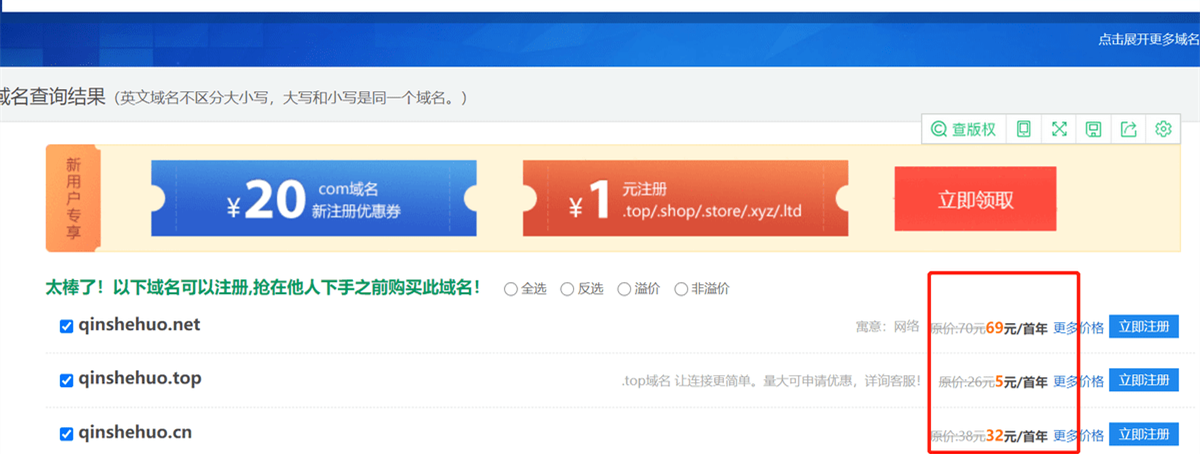Click the qinshehuo.top domain name text
Viewport: 1200px width, 454px height.
140,378
